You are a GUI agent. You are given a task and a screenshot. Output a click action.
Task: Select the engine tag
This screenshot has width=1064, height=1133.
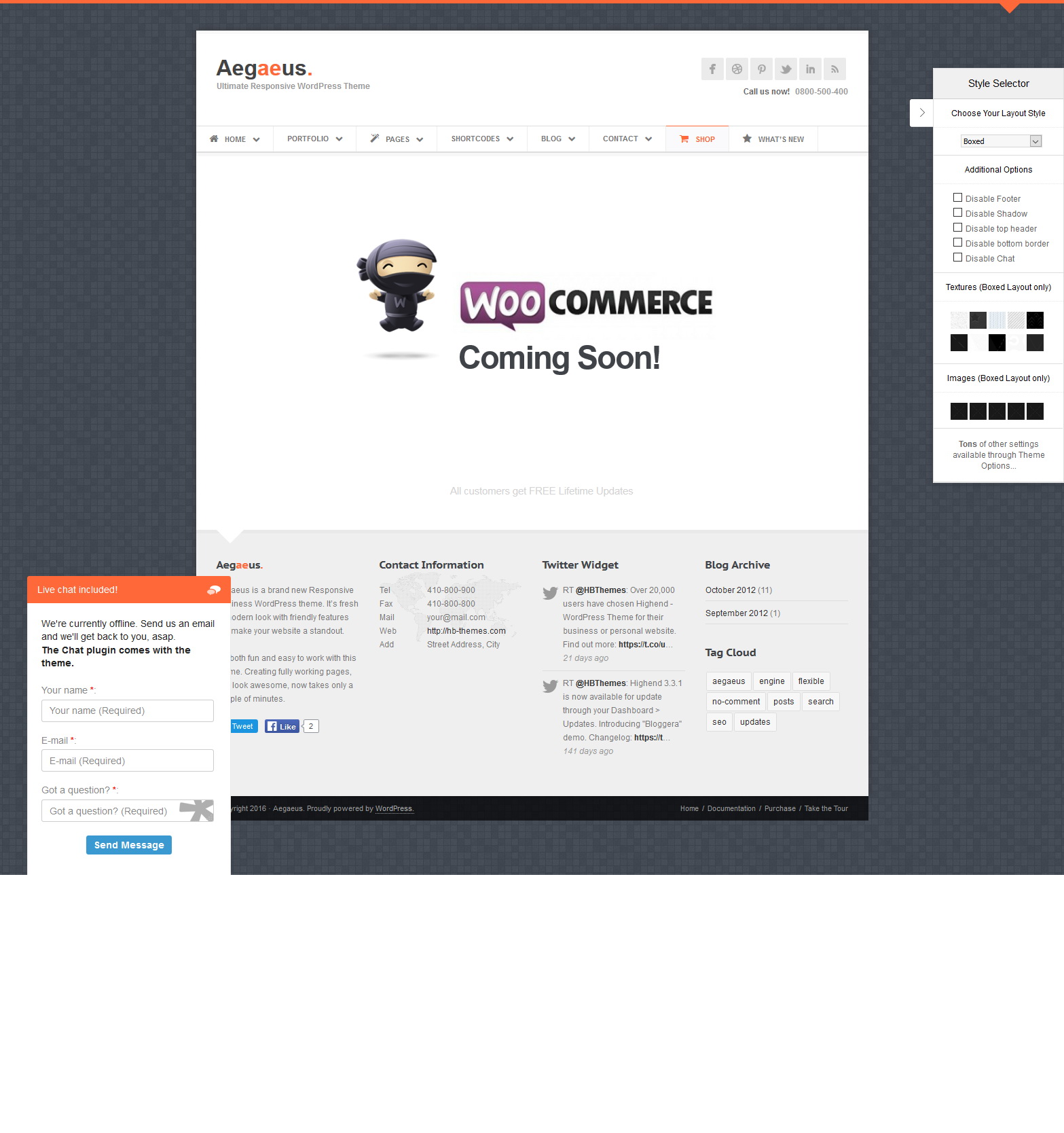772,681
